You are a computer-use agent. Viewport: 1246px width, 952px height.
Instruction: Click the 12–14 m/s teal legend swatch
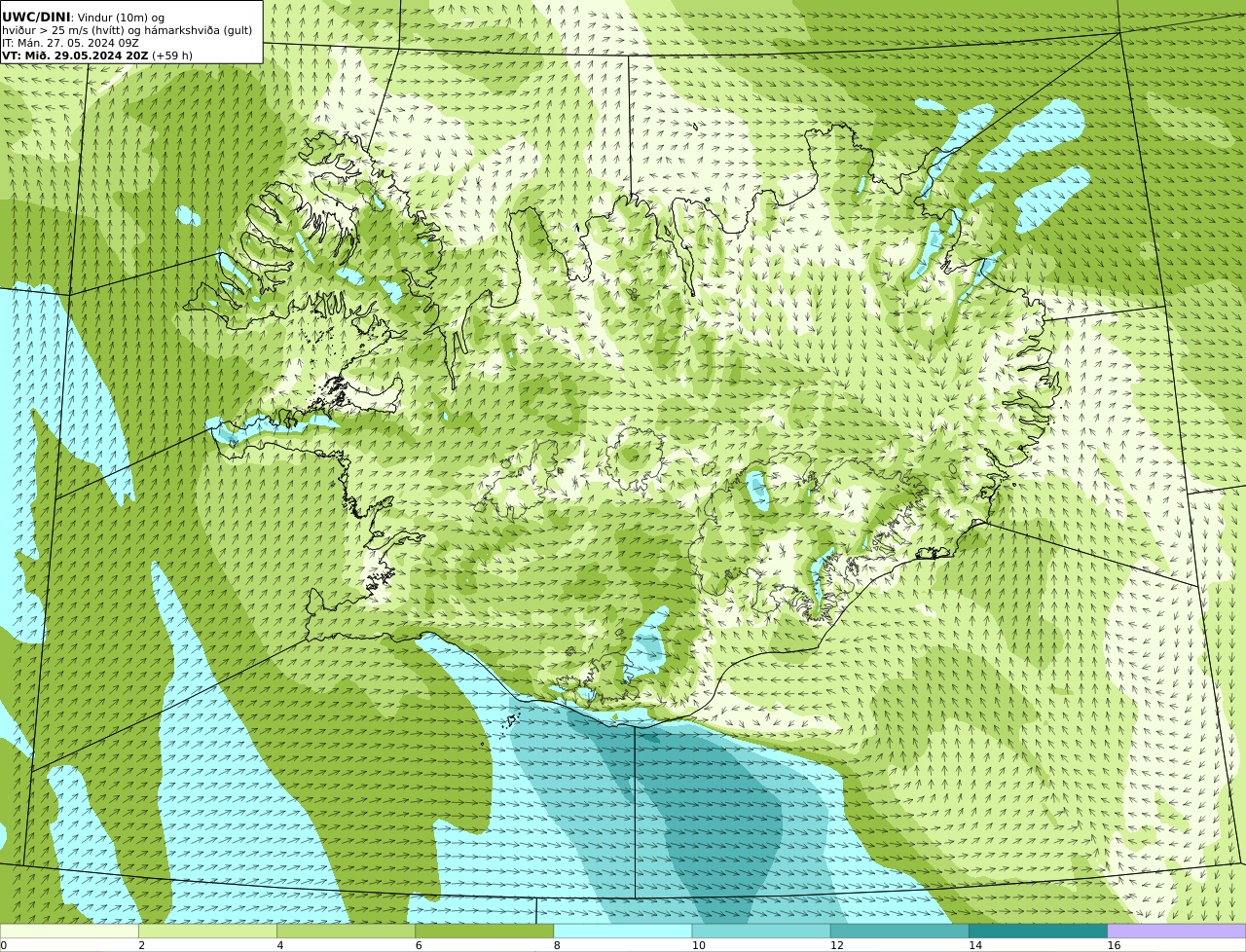coord(899,932)
